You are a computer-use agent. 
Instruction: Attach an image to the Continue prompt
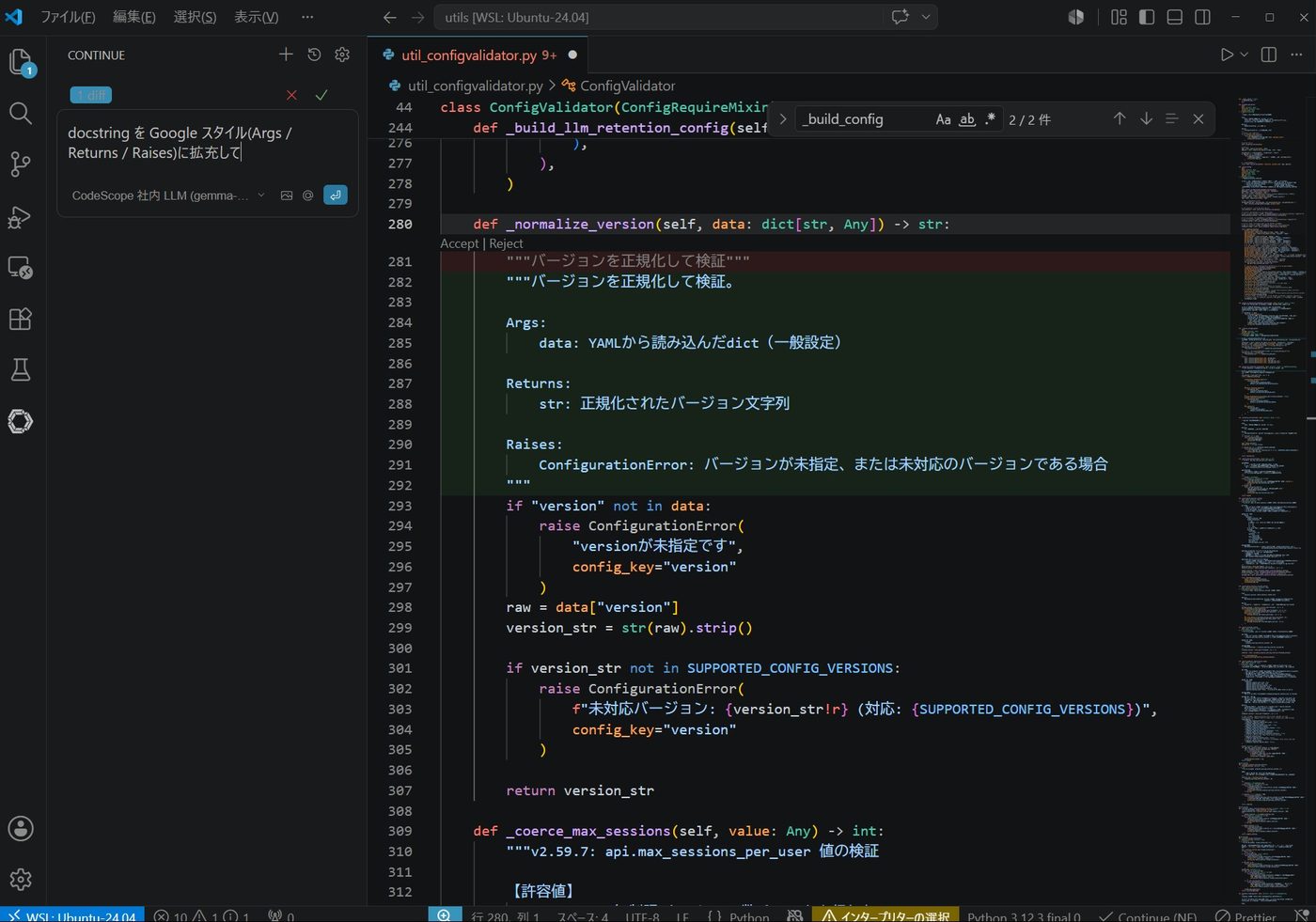click(x=287, y=195)
